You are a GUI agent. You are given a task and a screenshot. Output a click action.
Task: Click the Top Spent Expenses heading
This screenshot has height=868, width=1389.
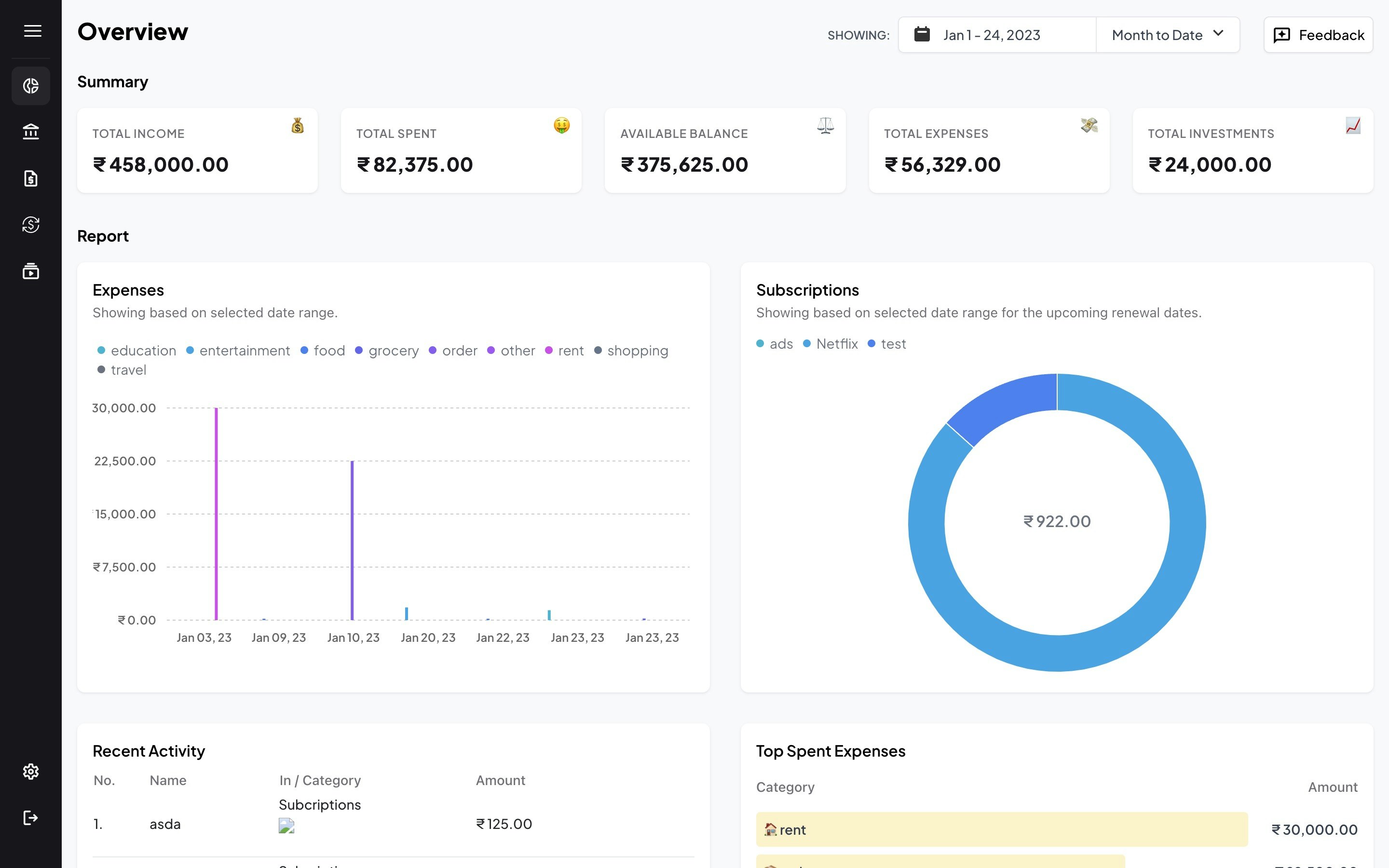pyautogui.click(x=831, y=751)
